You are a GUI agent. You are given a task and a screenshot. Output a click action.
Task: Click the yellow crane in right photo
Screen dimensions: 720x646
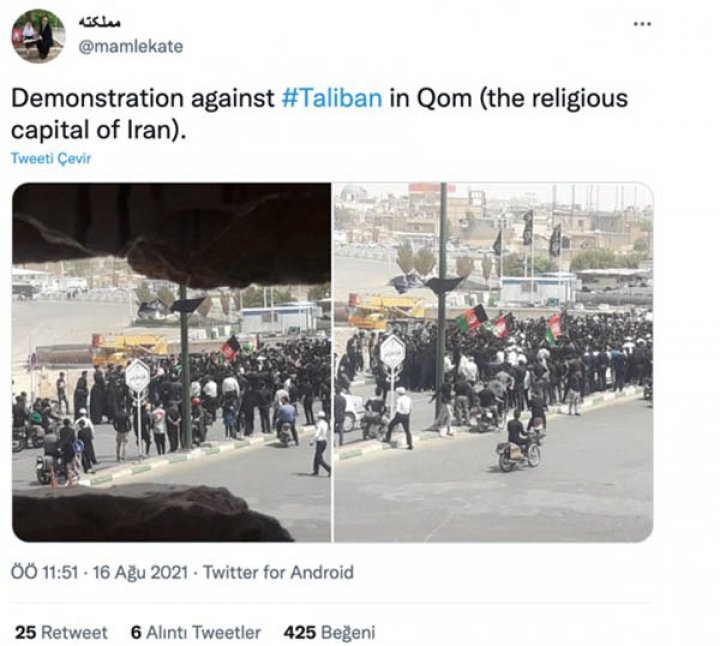[x=387, y=309]
